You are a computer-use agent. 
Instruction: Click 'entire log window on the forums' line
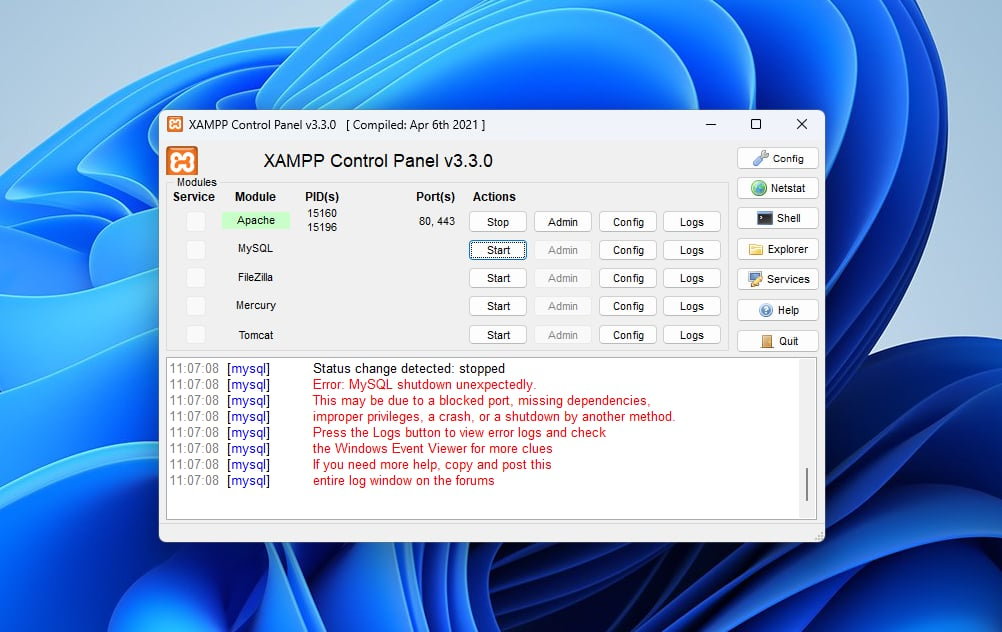tap(403, 481)
